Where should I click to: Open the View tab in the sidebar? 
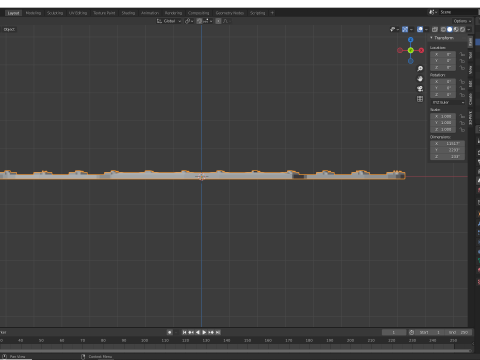tap(470, 70)
